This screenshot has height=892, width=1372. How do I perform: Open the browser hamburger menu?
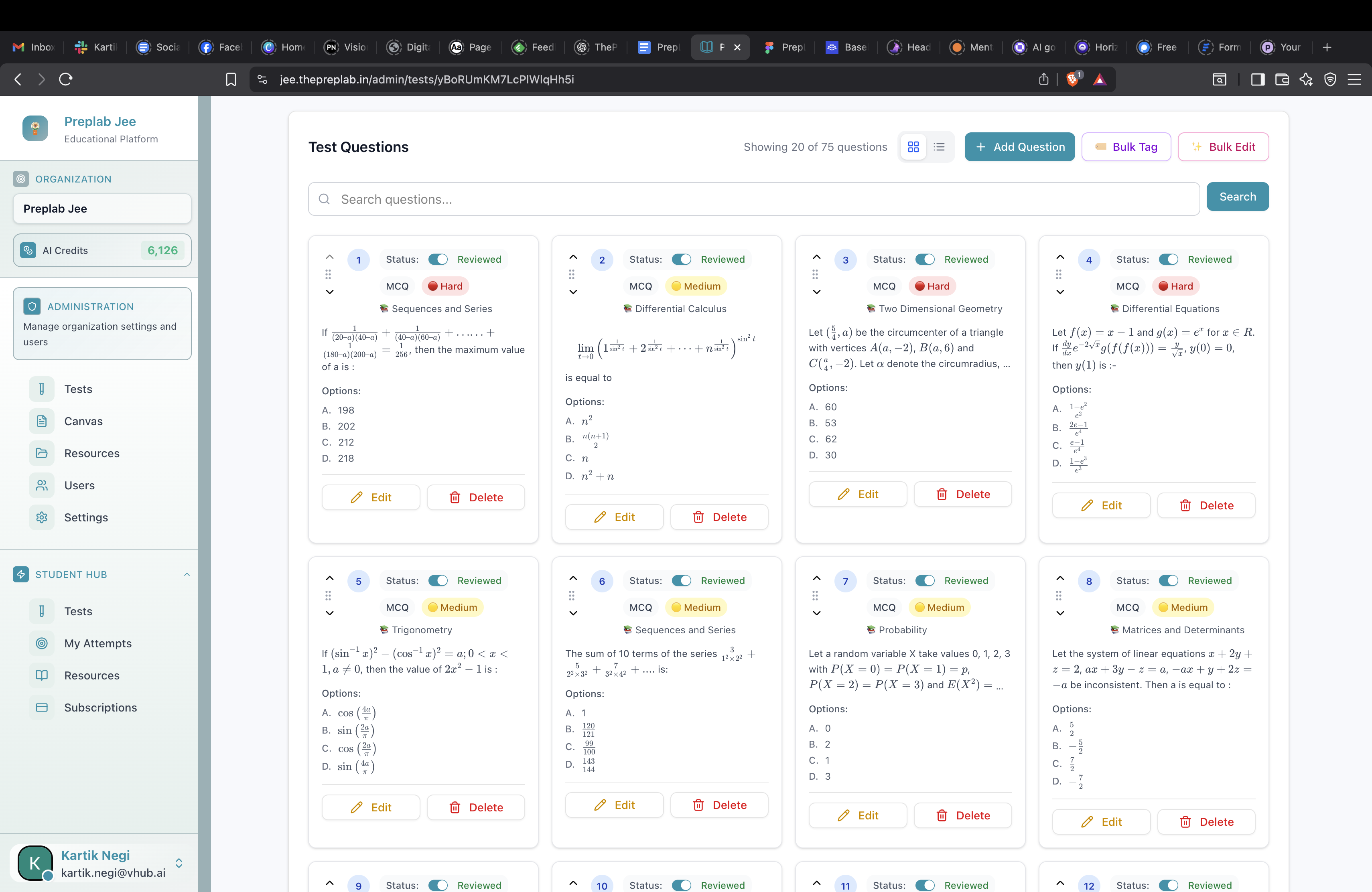tap(1354, 79)
